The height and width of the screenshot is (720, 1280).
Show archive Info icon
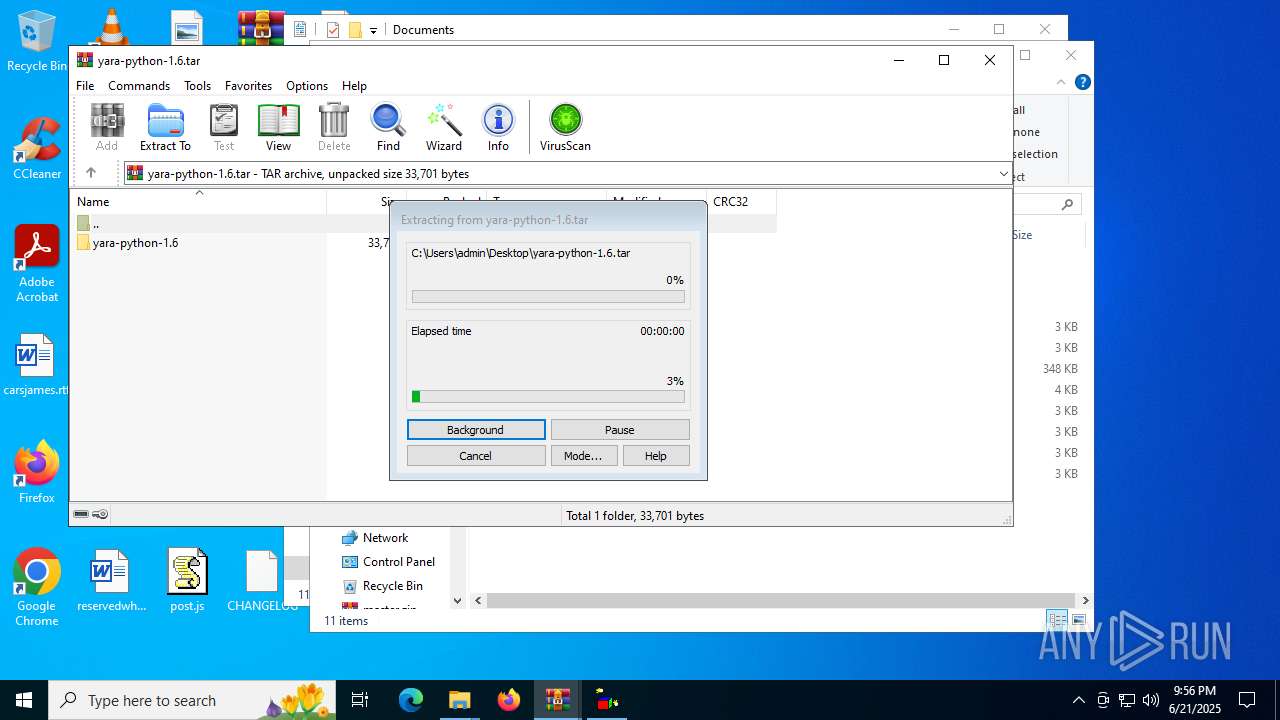click(x=498, y=127)
